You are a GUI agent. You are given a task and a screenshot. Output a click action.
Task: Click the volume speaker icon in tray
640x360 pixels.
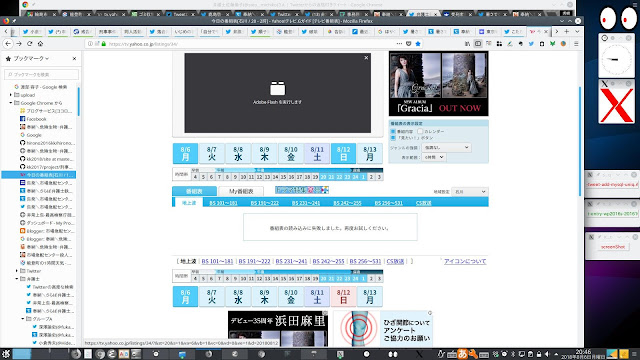tap(547, 354)
